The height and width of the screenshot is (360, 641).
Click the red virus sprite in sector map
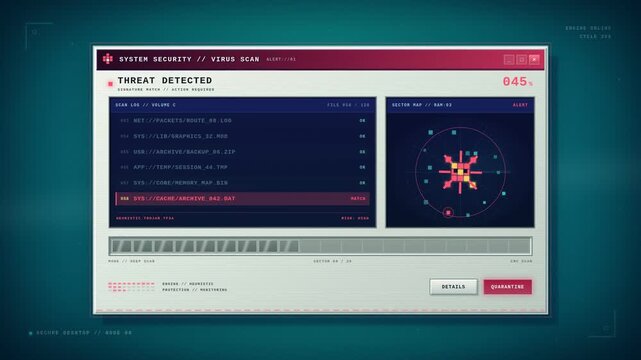(x=460, y=172)
